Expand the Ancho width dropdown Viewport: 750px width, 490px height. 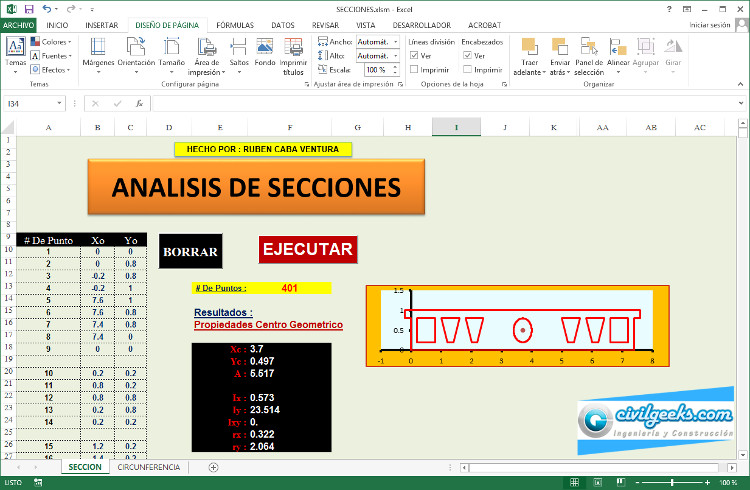point(396,42)
